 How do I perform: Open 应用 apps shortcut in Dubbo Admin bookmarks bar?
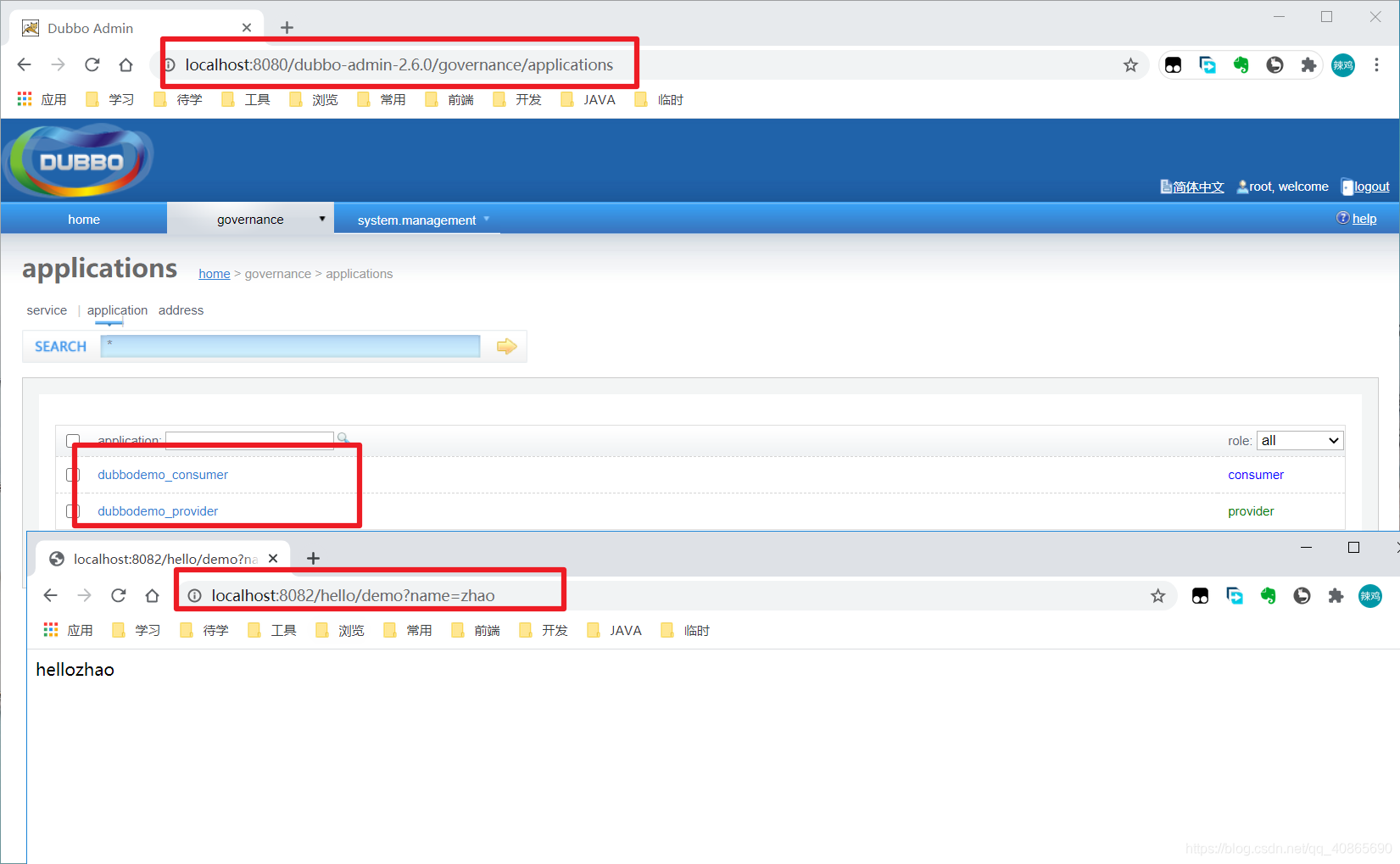42,99
